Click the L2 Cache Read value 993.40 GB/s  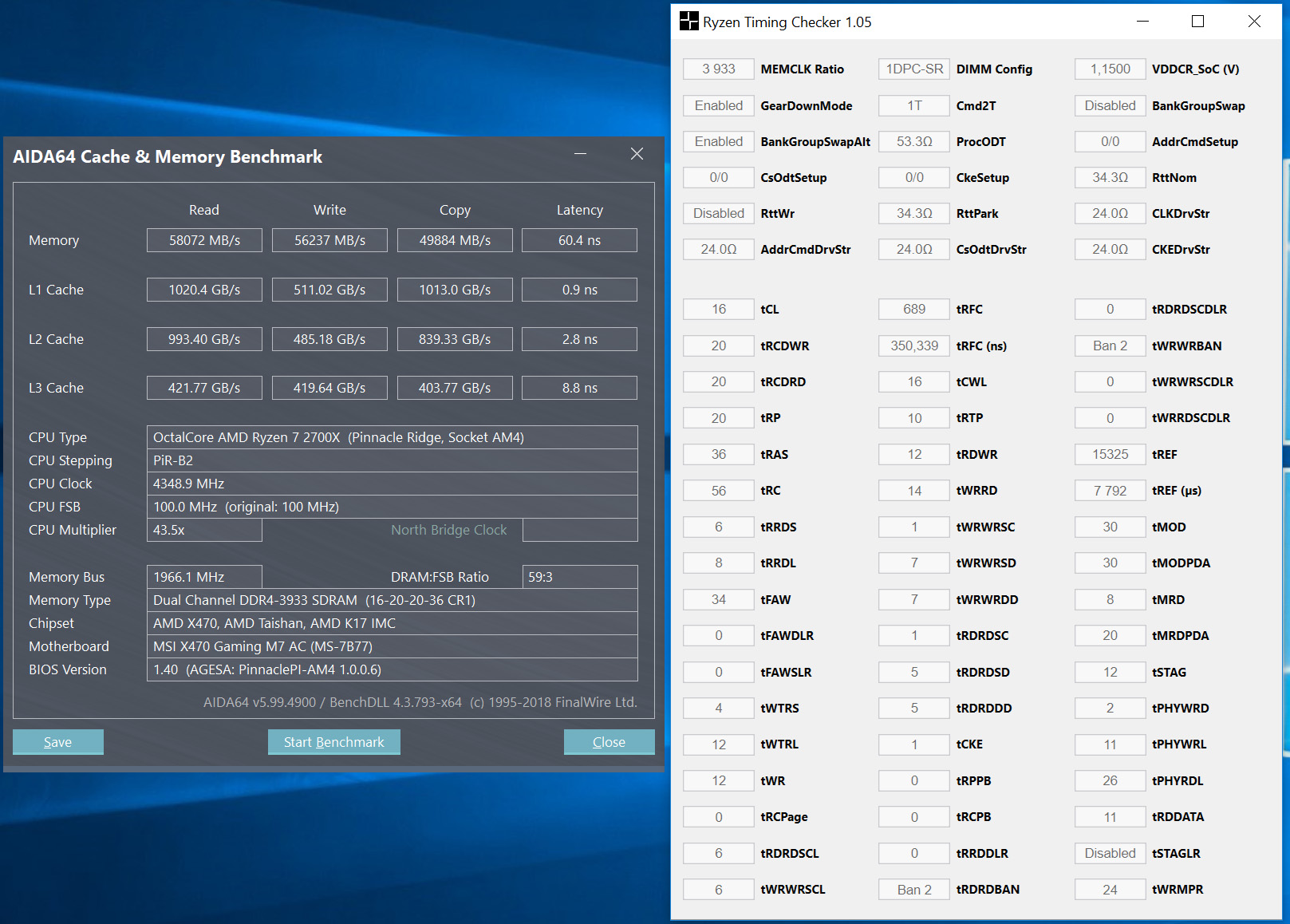pyautogui.click(x=204, y=339)
